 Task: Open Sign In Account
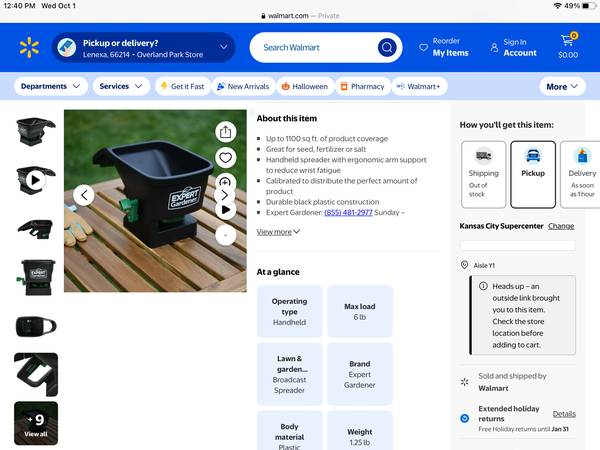(520, 47)
